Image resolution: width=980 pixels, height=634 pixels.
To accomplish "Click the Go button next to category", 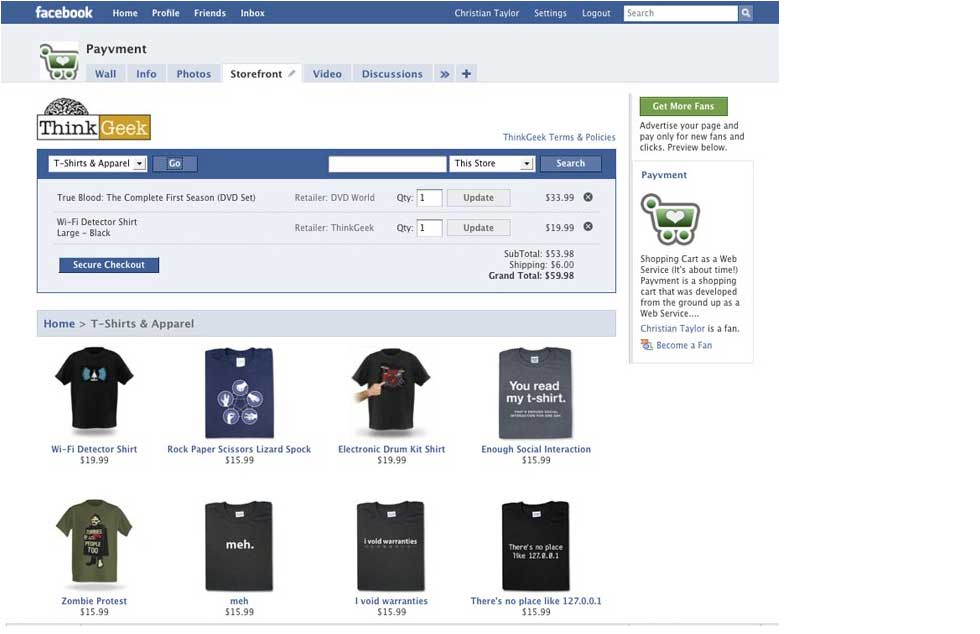I will point(174,163).
